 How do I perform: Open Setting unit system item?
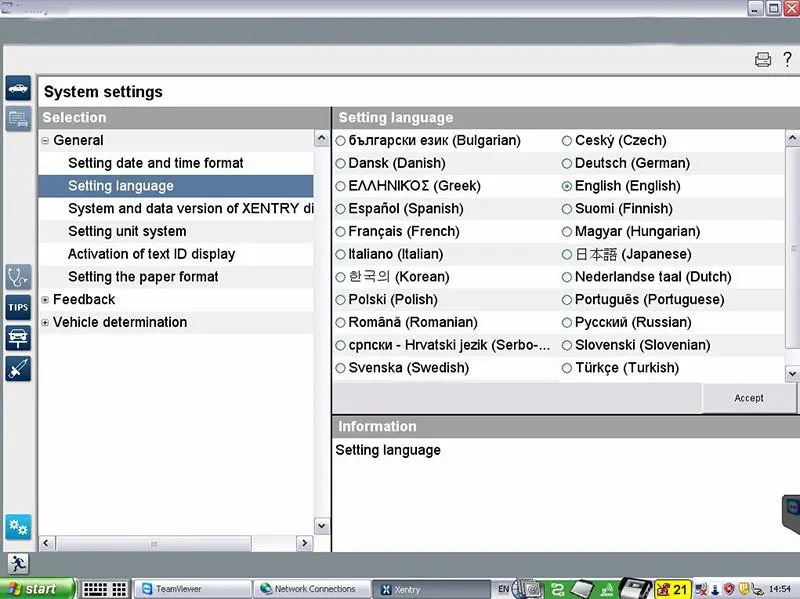(x=127, y=232)
